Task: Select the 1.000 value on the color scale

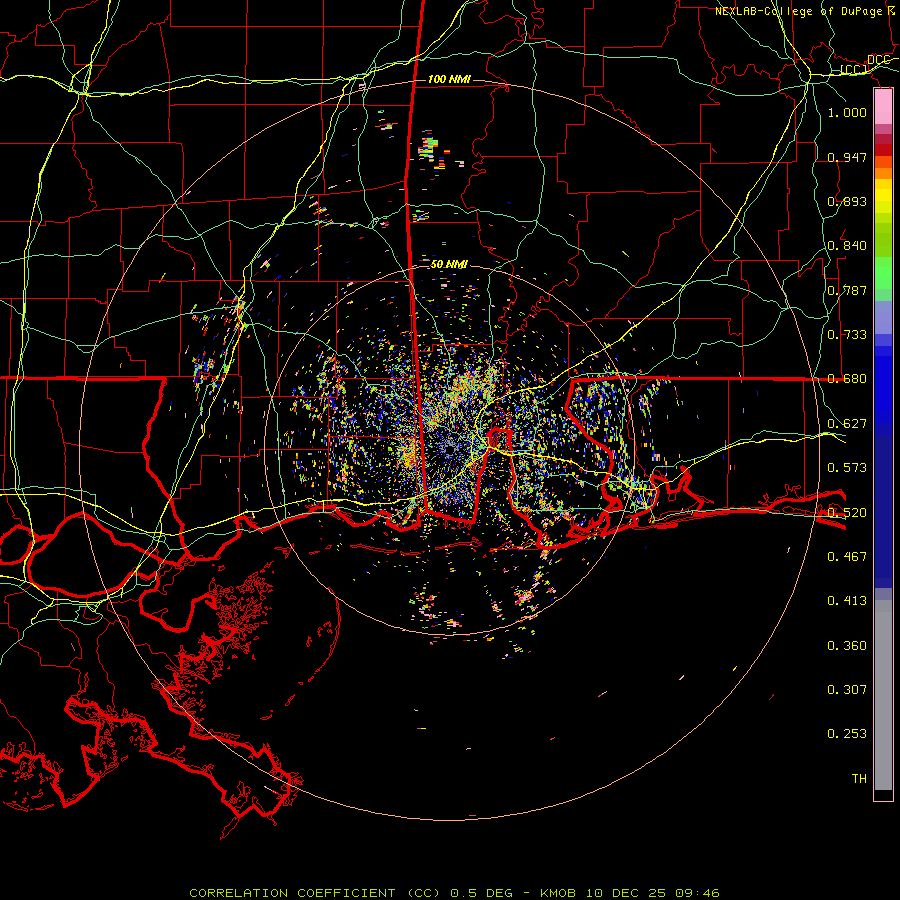Action: [847, 112]
